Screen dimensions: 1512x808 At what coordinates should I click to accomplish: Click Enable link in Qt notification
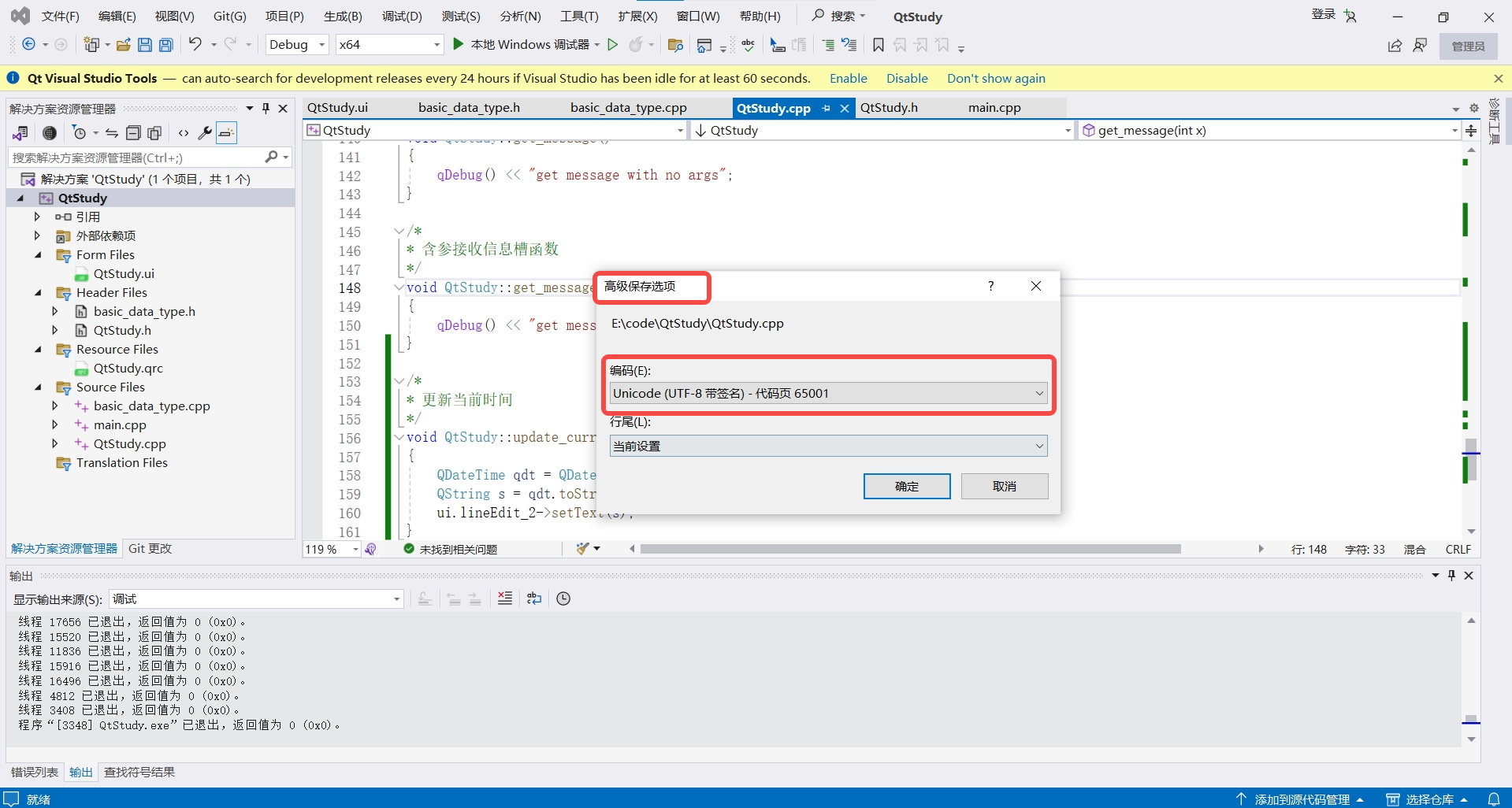(848, 78)
